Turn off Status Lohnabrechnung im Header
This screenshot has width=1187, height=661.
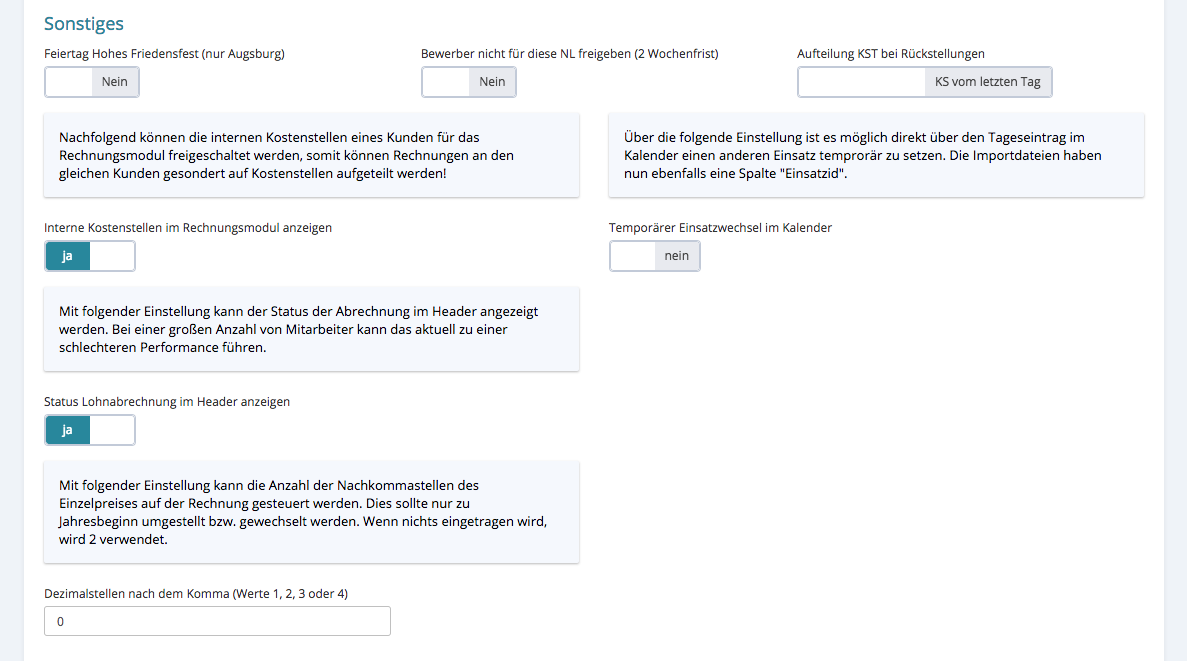[90, 430]
